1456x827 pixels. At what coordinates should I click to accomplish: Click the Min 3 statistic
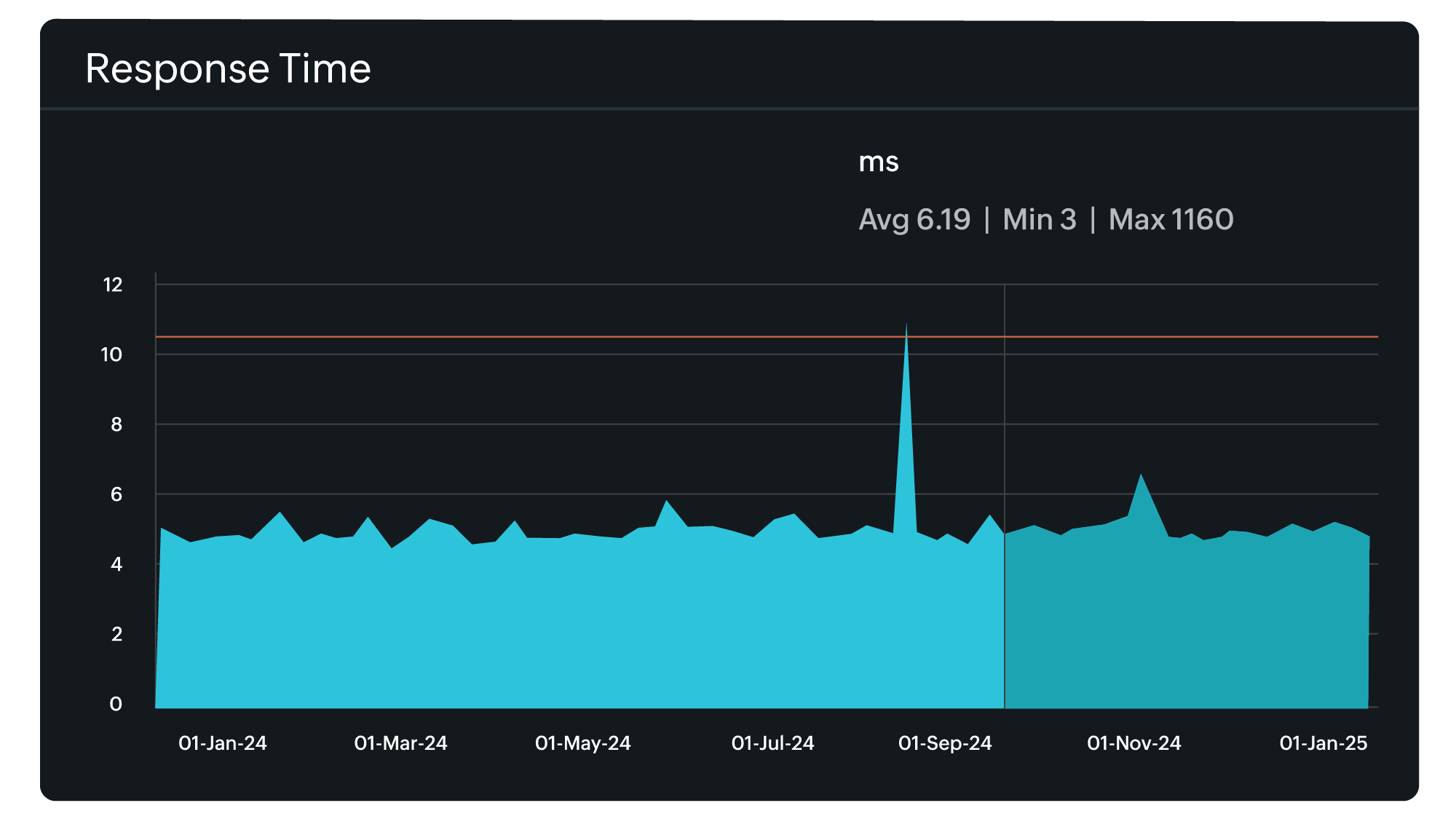(1039, 219)
